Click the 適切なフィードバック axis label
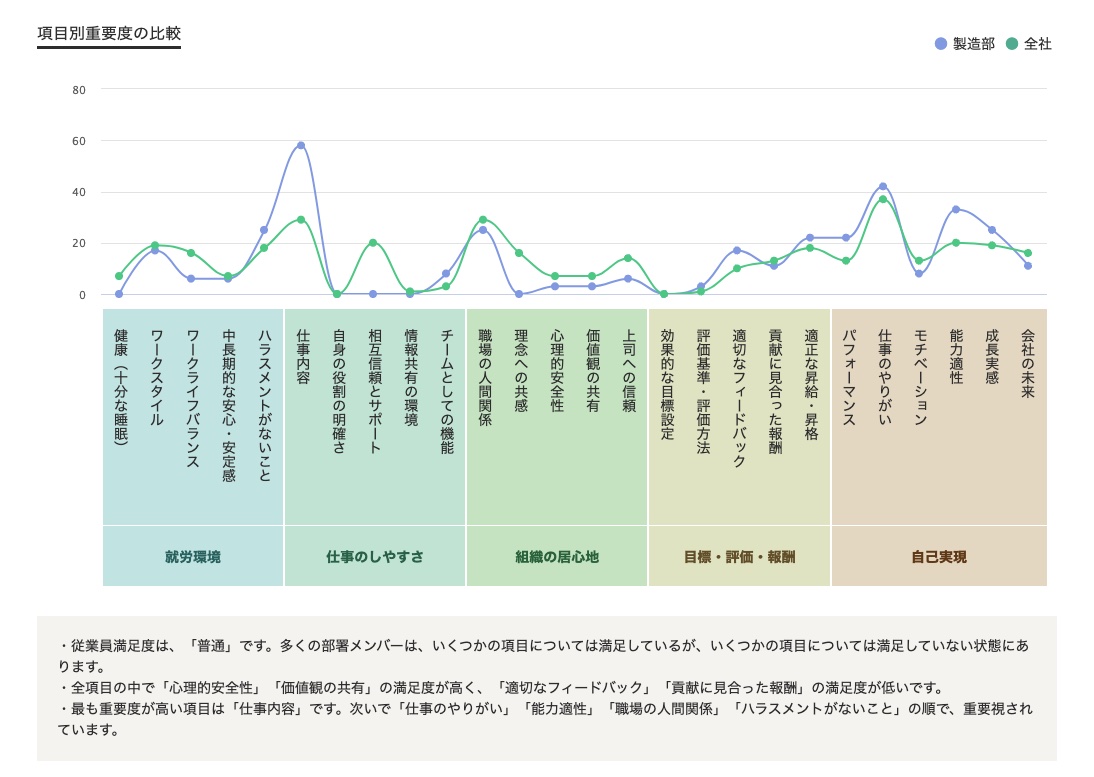Image resolution: width=1094 pixels, height=777 pixels. [x=739, y=398]
